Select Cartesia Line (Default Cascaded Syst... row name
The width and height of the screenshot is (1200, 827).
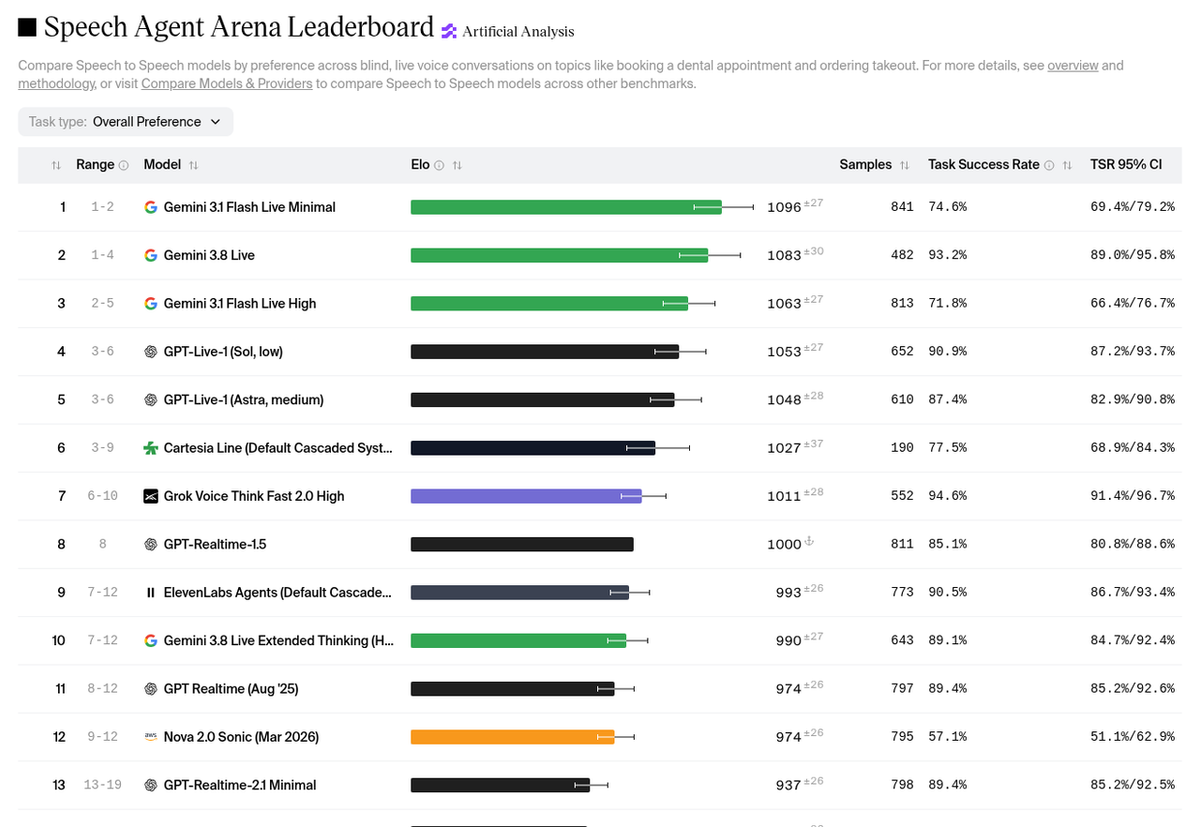click(278, 448)
